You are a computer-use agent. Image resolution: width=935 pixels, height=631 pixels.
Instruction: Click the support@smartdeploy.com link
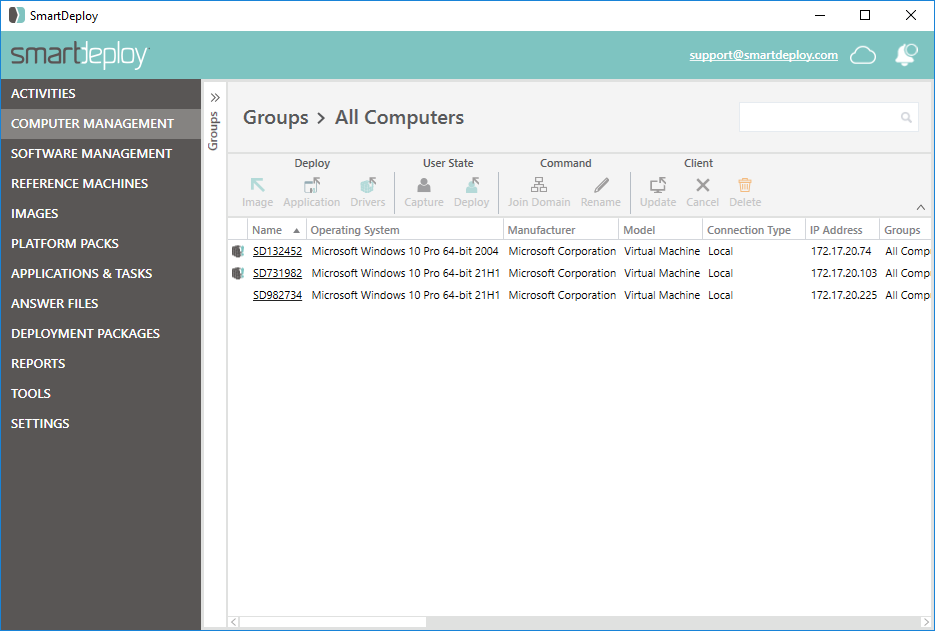coord(763,55)
